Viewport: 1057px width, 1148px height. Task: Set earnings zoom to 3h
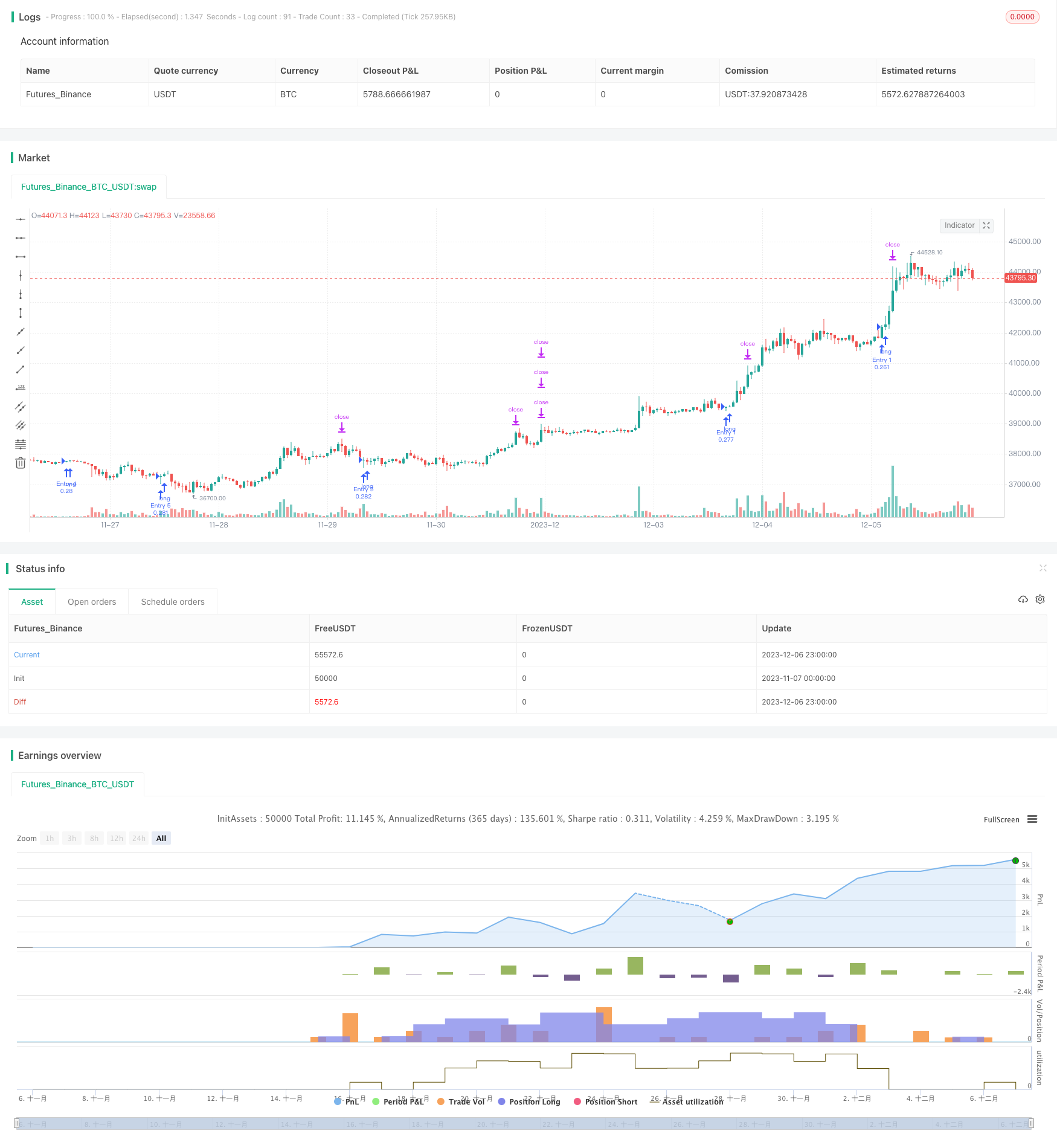72,839
